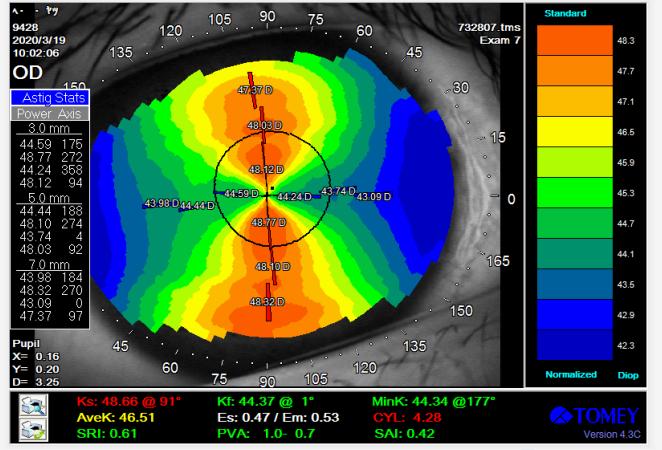This screenshot has width=662, height=450.
Task: Click the TOMEY logo
Action: coord(594,416)
